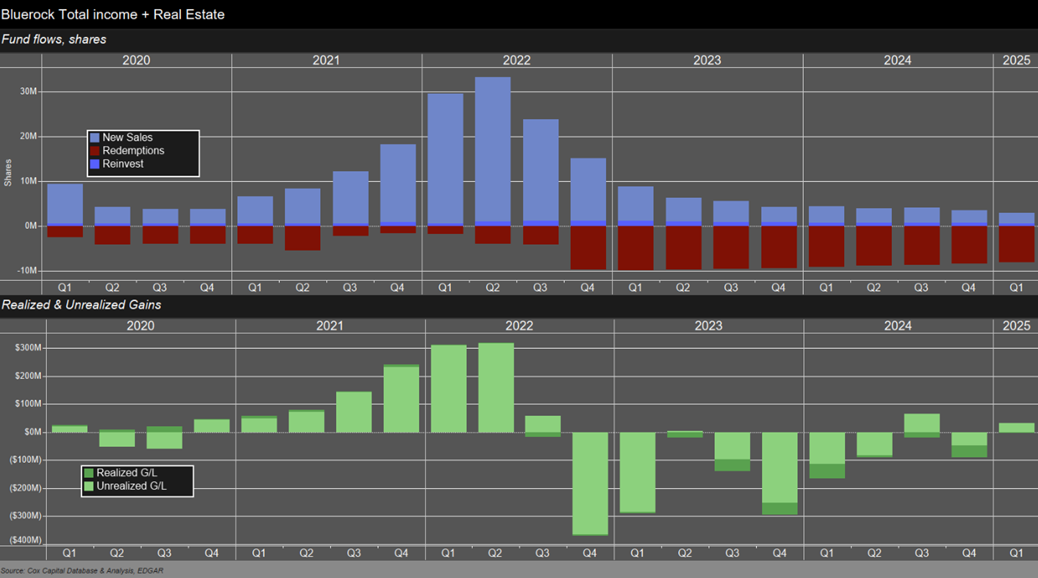1038x578 pixels.
Task: Click the 2022 Q1 unrealized gains bar
Action: [448, 388]
